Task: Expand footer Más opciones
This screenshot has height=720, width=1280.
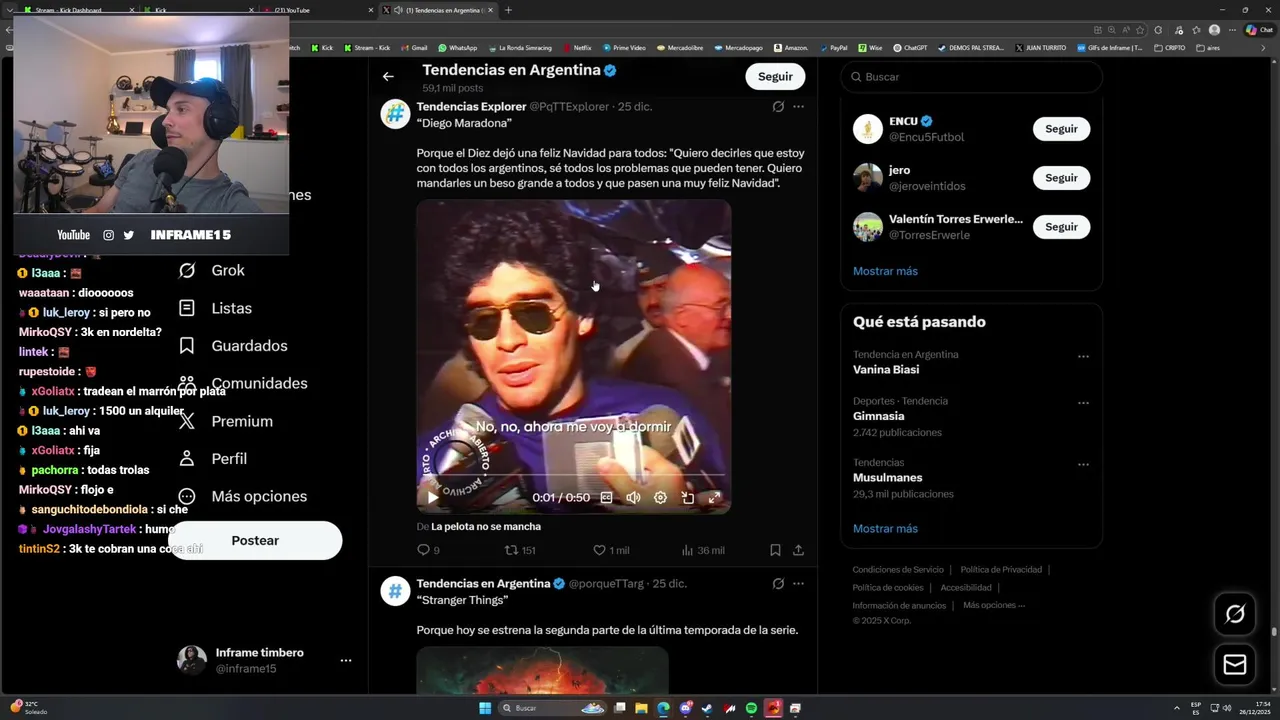Action: 994,605
